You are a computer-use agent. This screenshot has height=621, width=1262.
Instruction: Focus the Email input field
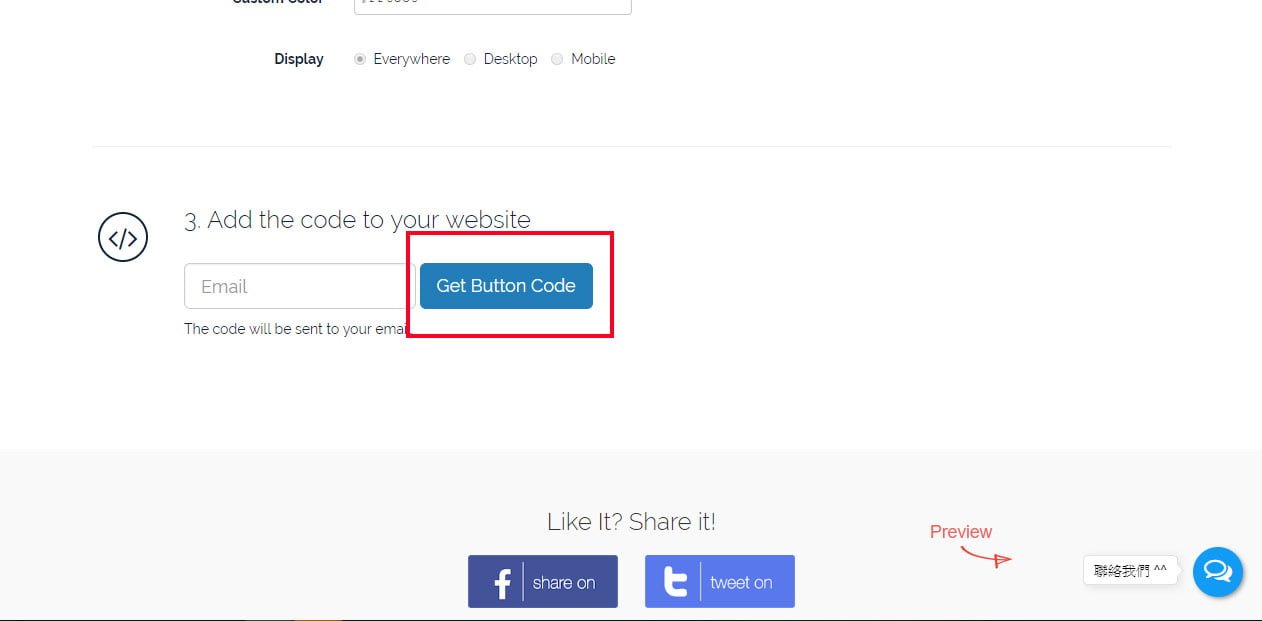coord(299,286)
